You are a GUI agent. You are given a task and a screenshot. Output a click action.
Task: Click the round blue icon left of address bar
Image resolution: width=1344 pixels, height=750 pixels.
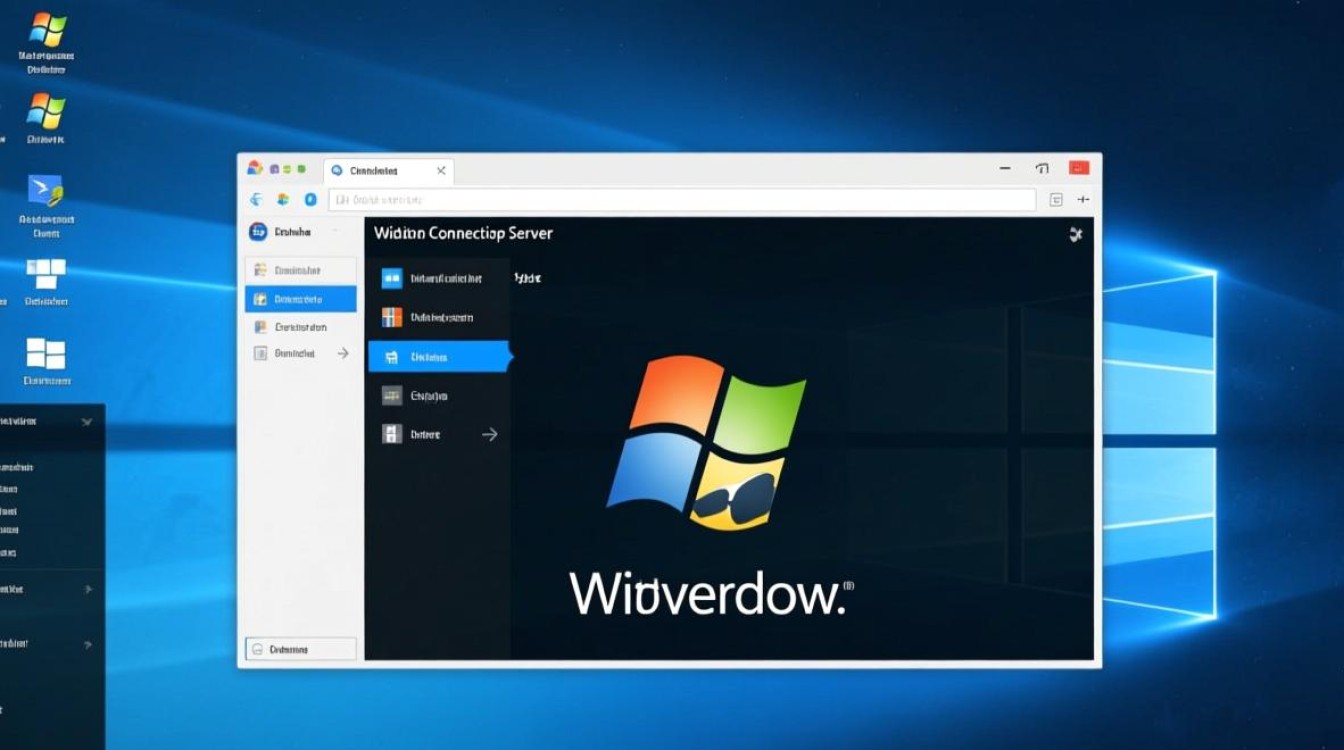coord(310,199)
